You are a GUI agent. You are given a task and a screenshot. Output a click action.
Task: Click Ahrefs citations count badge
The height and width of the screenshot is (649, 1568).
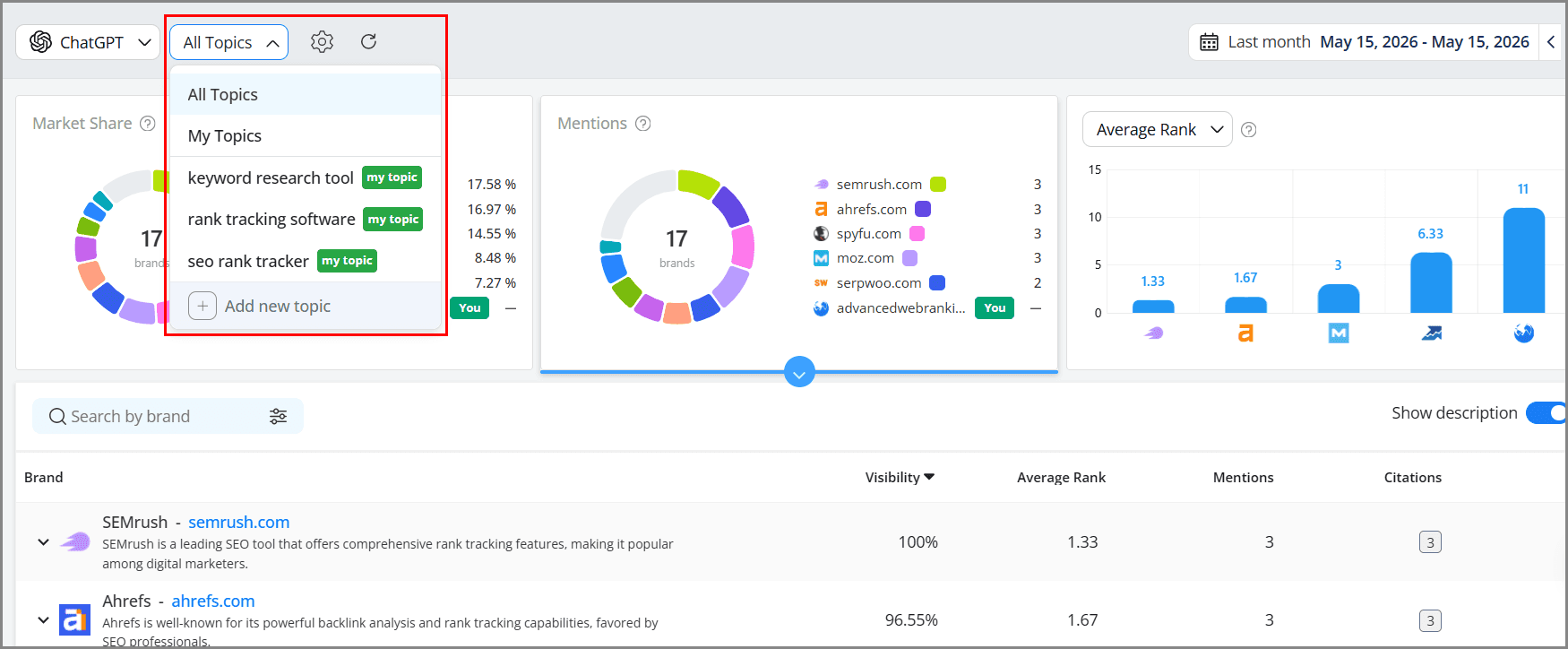click(1430, 620)
